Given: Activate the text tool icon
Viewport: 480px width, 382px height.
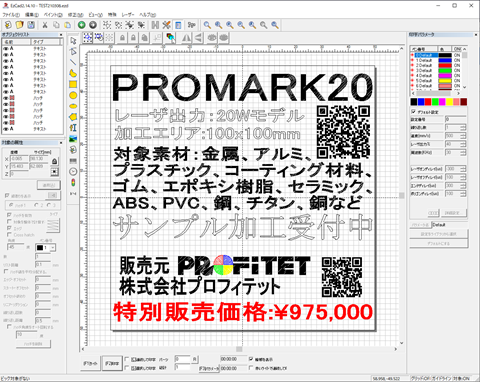Looking at the screenshot, I should pyautogui.click(x=73, y=128).
